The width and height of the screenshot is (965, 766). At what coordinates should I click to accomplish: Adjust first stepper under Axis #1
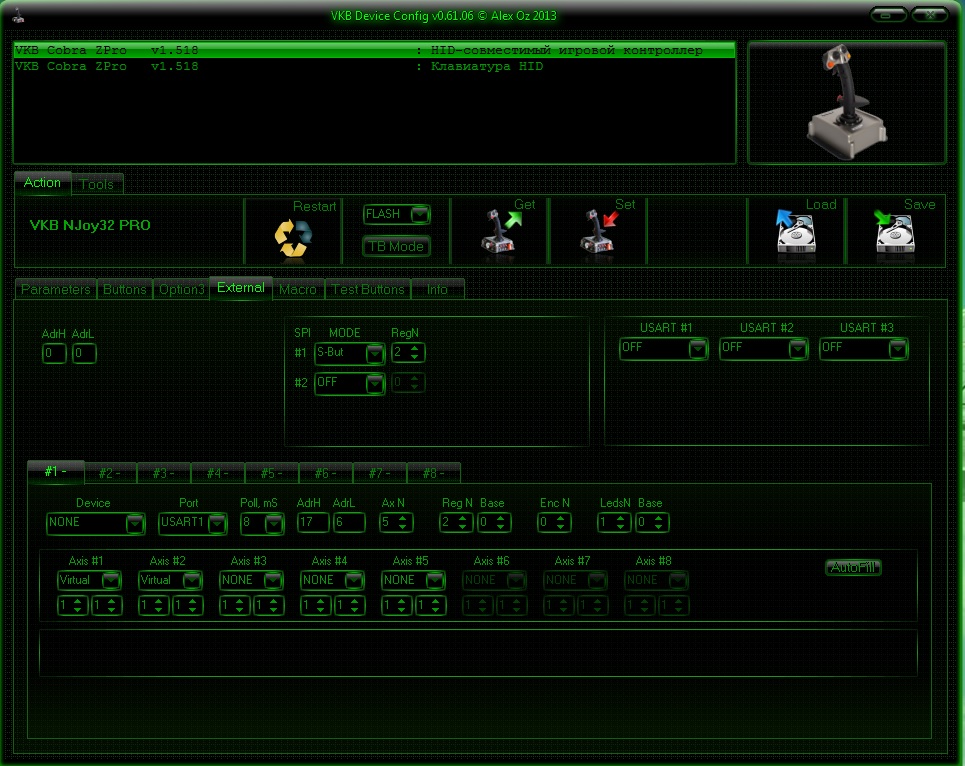click(x=73, y=606)
